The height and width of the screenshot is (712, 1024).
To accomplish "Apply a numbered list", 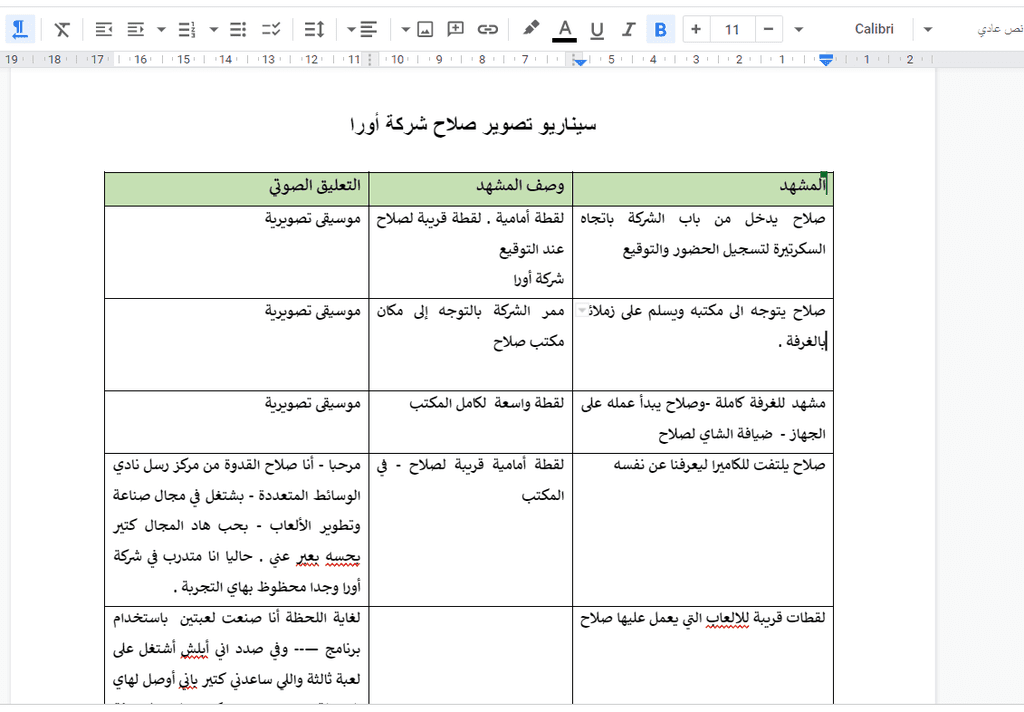I will click(x=187, y=29).
